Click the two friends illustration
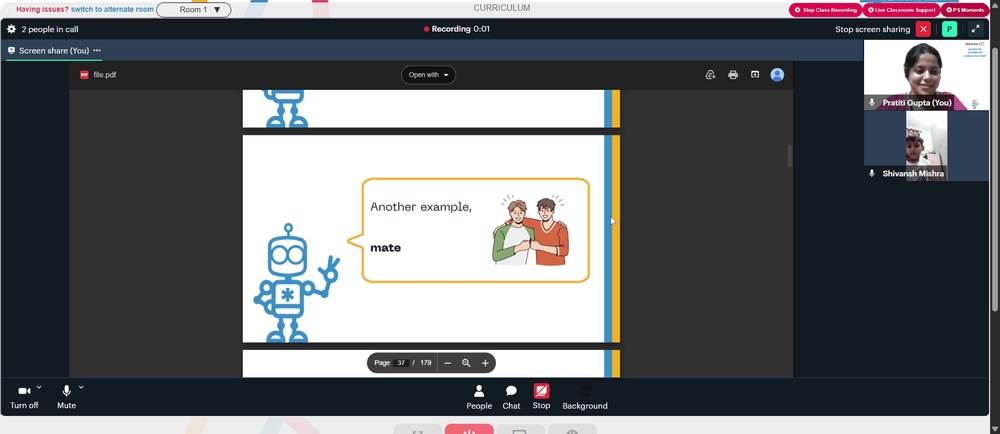Image resolution: width=1000 pixels, height=434 pixels. [x=530, y=230]
